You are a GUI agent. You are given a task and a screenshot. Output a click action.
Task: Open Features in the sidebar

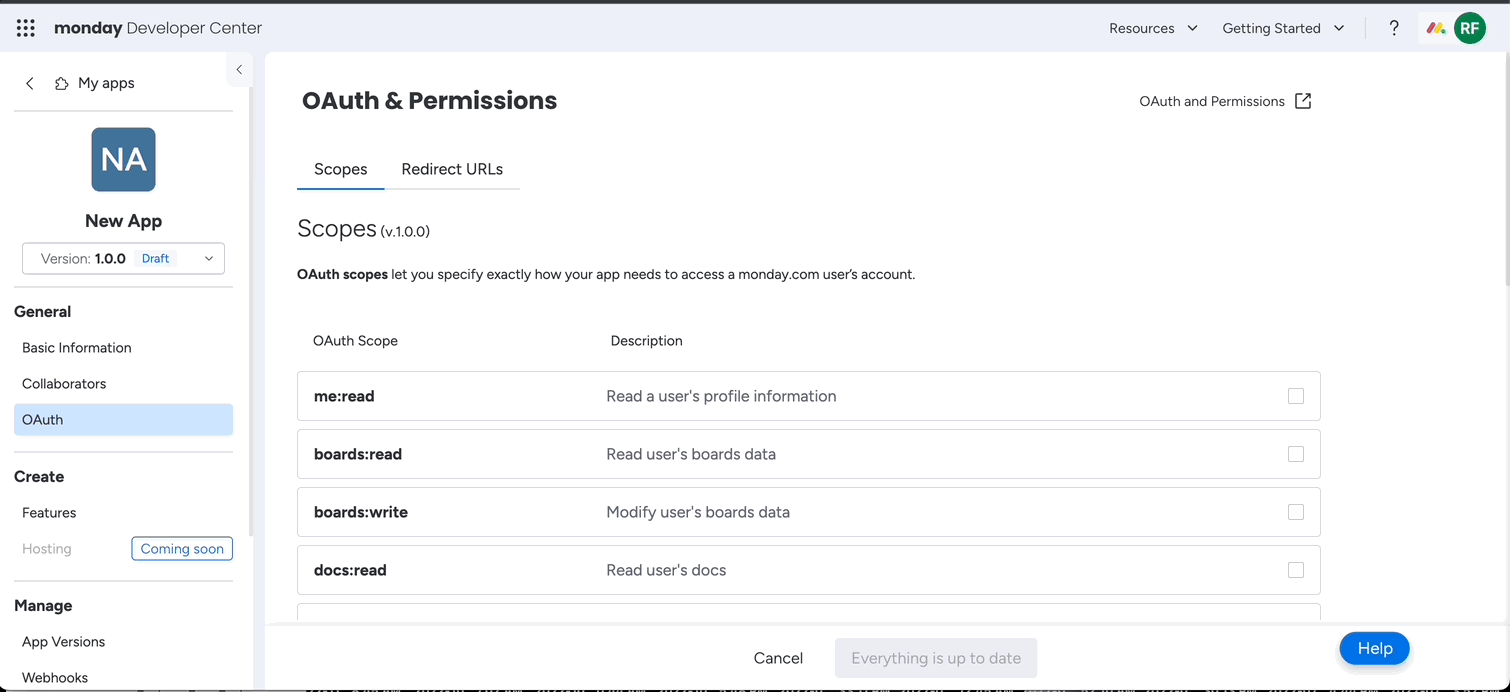49,513
